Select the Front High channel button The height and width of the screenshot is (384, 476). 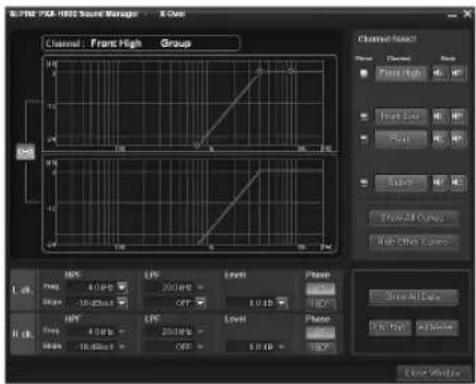[x=401, y=73]
